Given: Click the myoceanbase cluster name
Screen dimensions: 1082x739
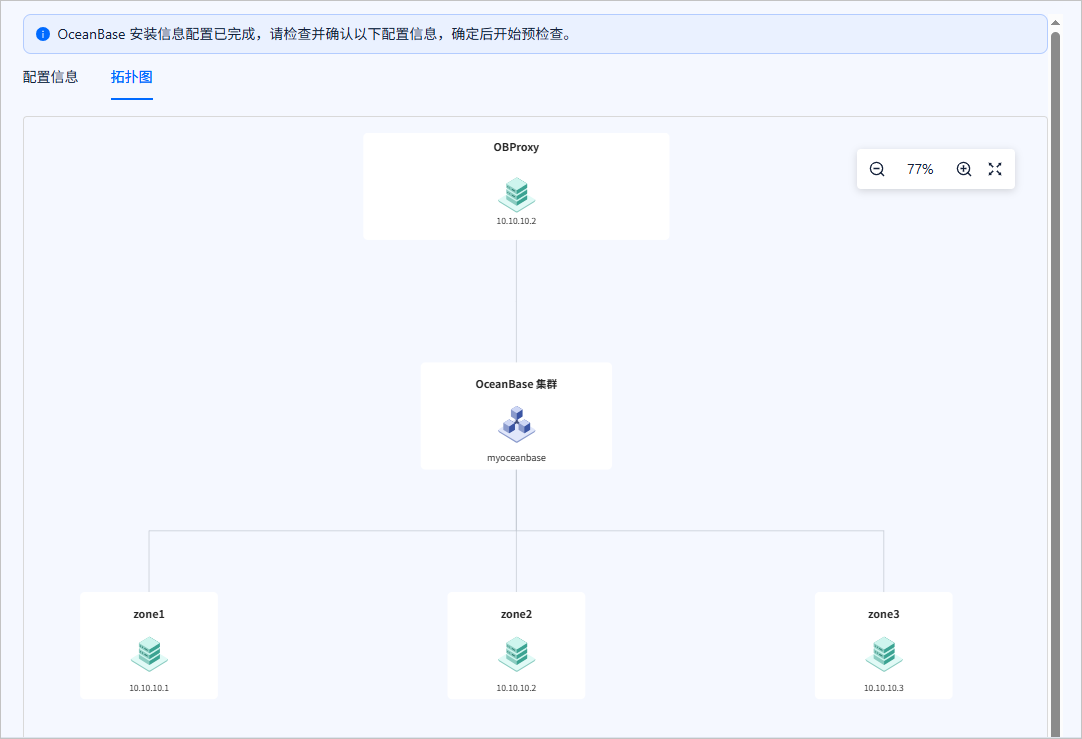Looking at the screenshot, I should click(516, 457).
